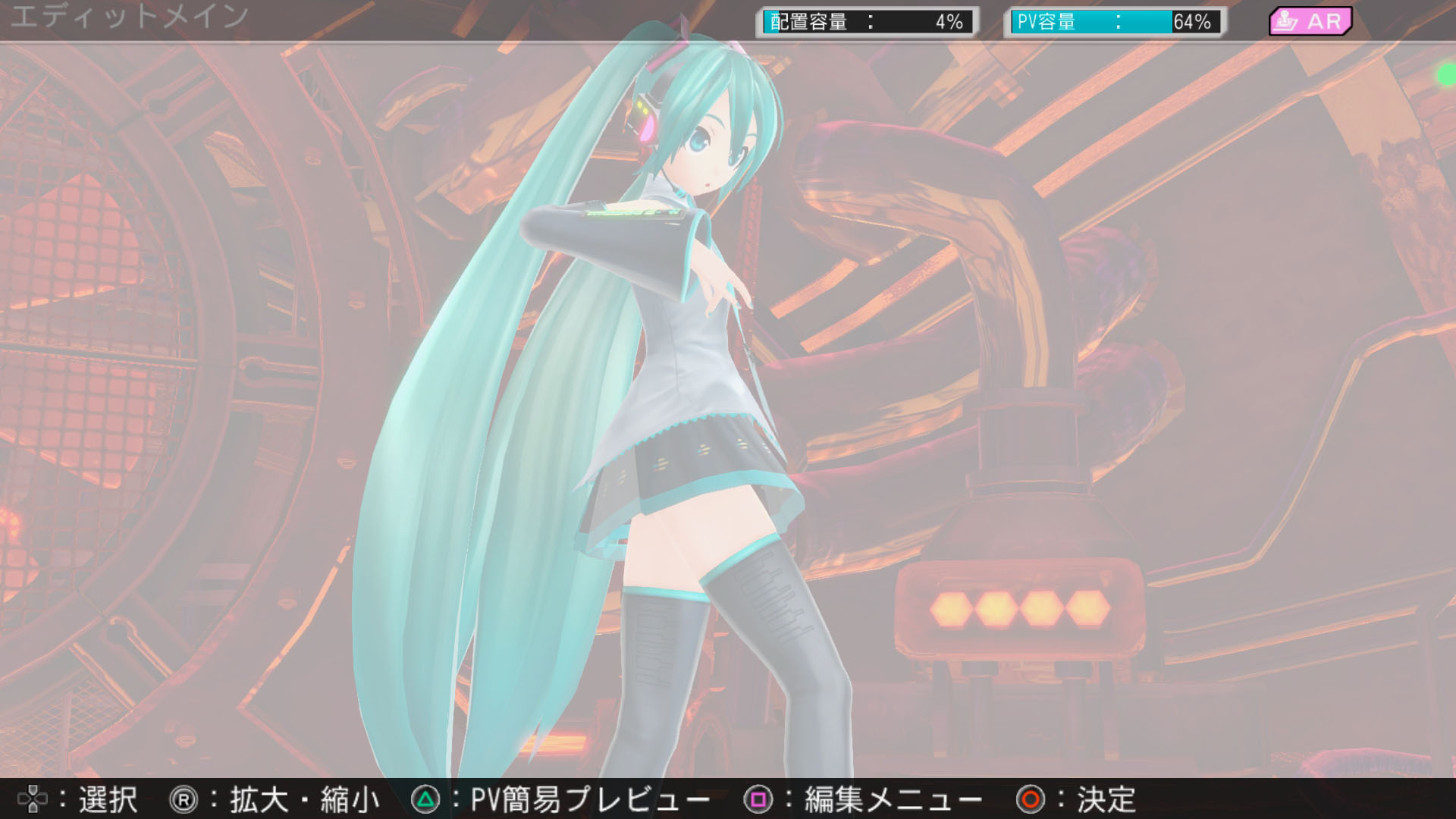
Task: Click the エディットメイン screen title
Action: pos(129,17)
